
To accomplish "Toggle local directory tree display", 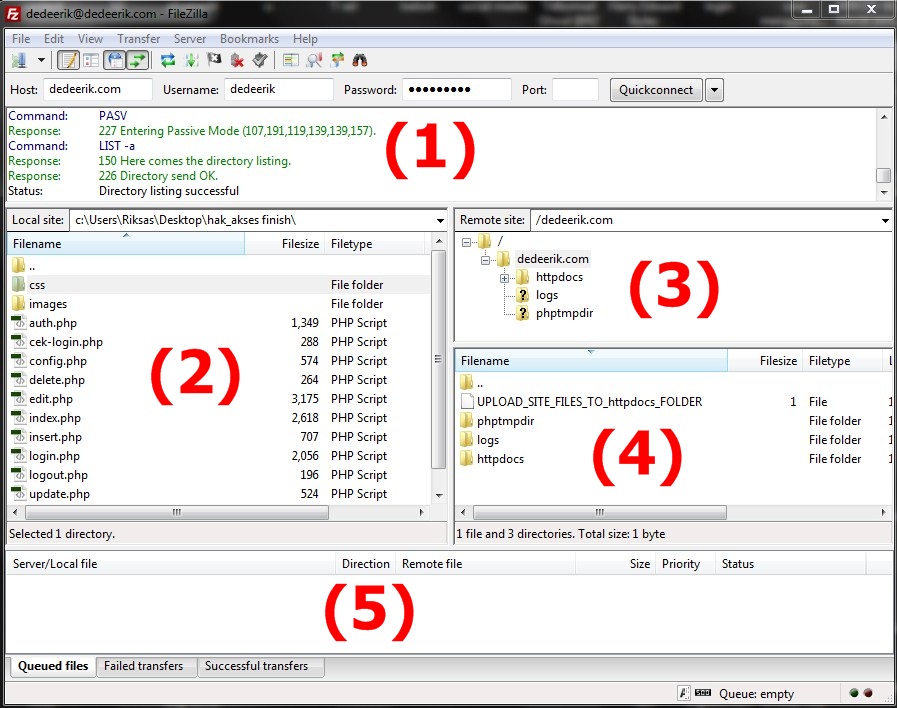I will pyautogui.click(x=91, y=60).
